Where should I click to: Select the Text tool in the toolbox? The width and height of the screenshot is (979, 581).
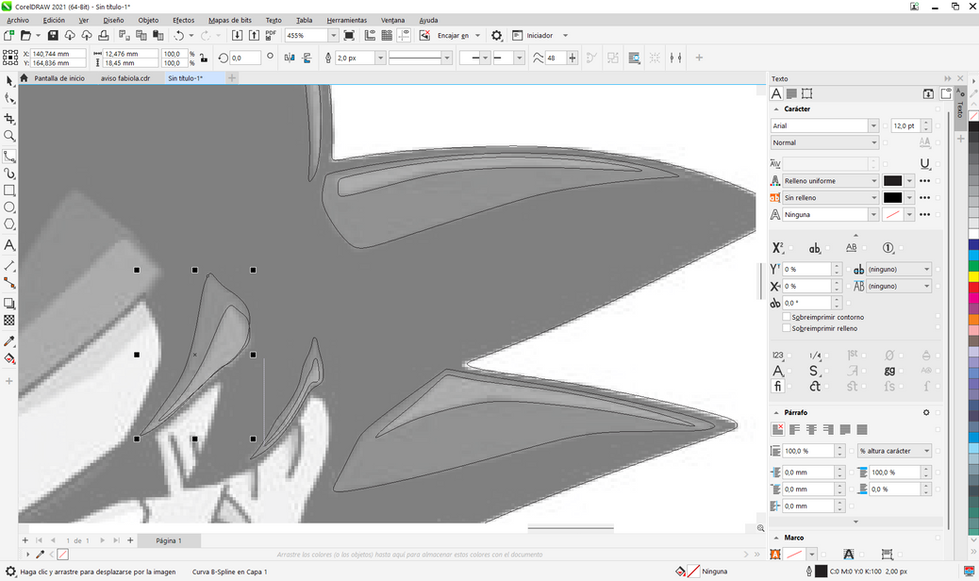[x=9, y=245]
